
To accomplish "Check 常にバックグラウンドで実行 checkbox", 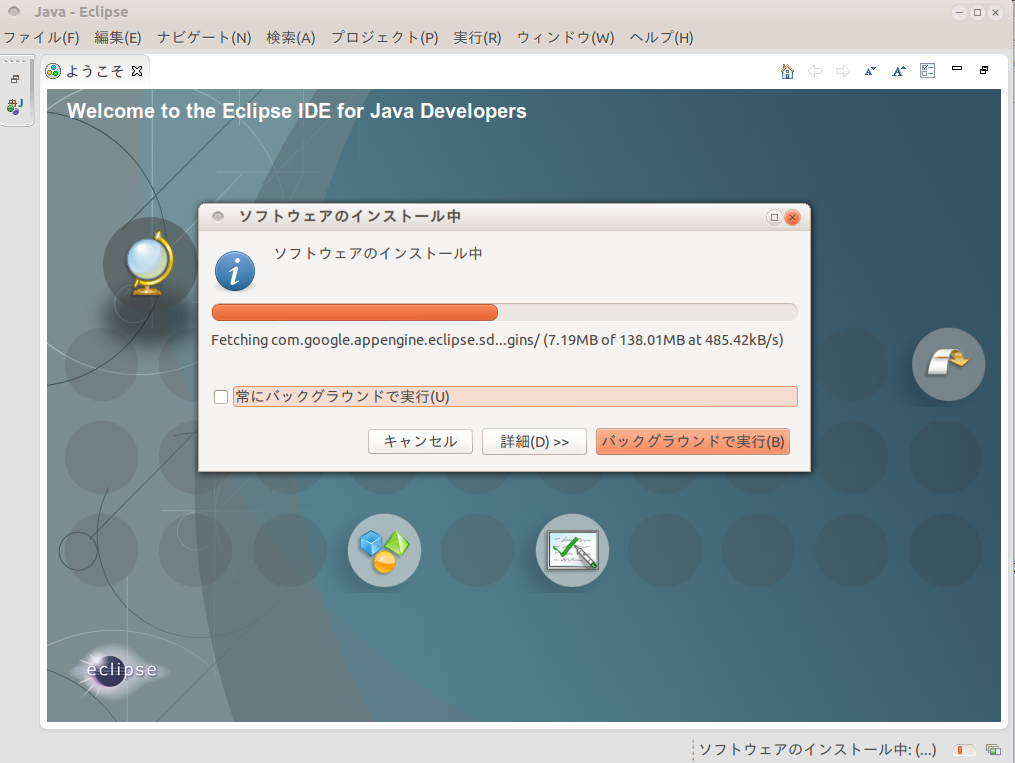I will [221, 397].
